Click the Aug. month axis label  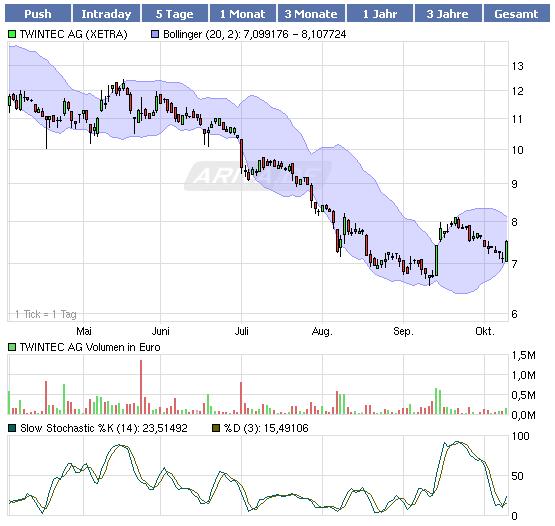pos(322,331)
